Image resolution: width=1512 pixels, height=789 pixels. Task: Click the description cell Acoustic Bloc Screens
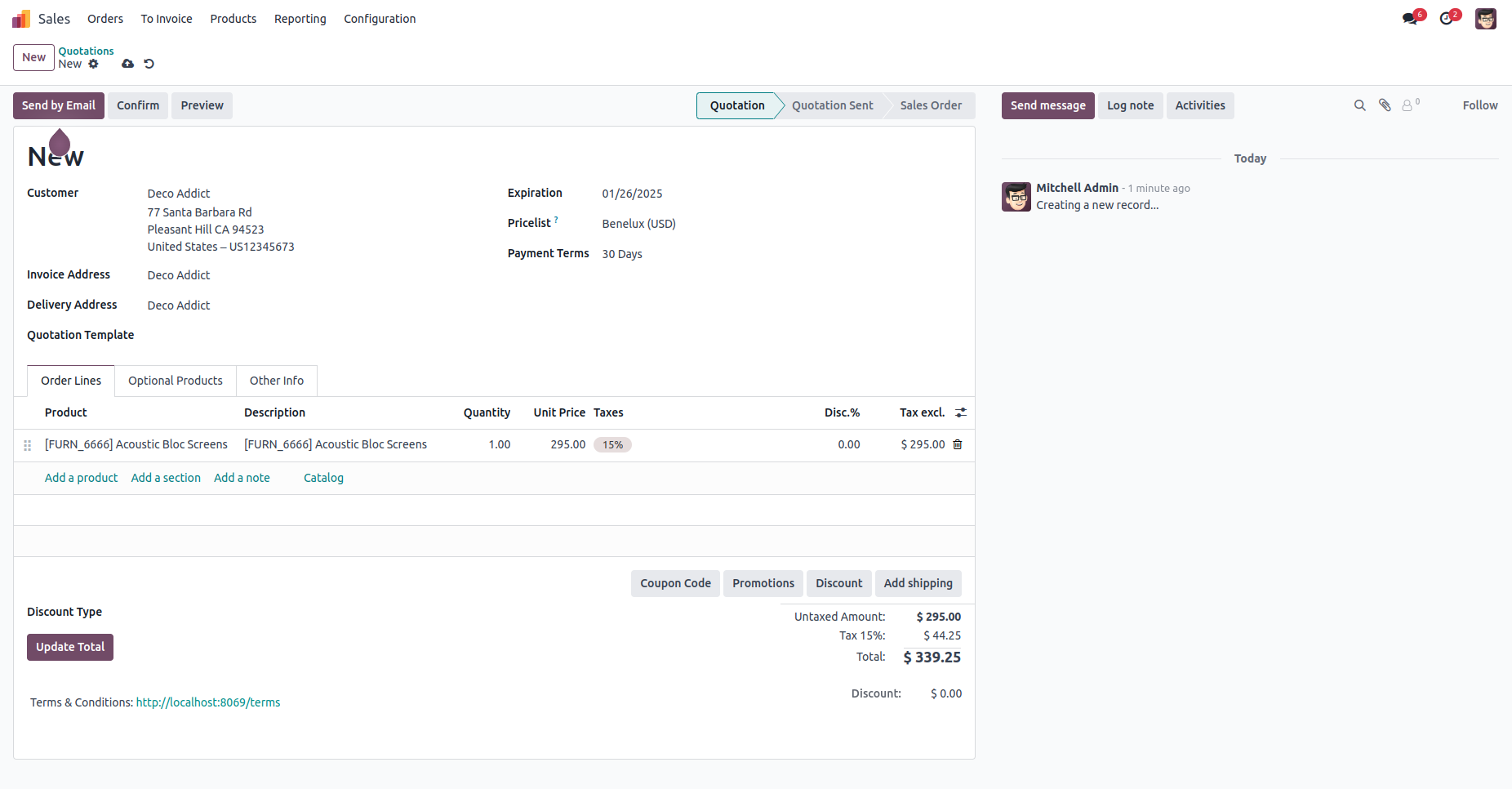point(336,444)
